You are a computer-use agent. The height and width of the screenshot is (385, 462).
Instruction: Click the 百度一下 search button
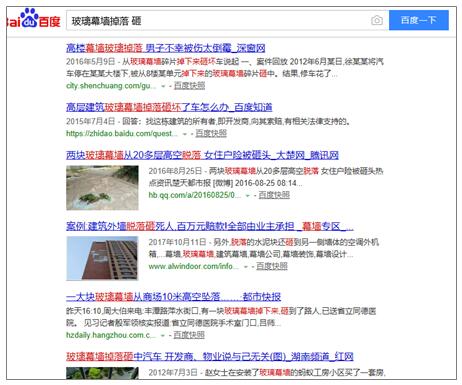(419, 20)
